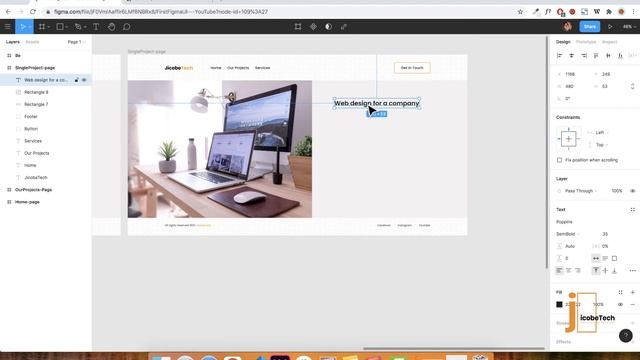Click the Share button
640x360 pixels.
(x=590, y=27)
